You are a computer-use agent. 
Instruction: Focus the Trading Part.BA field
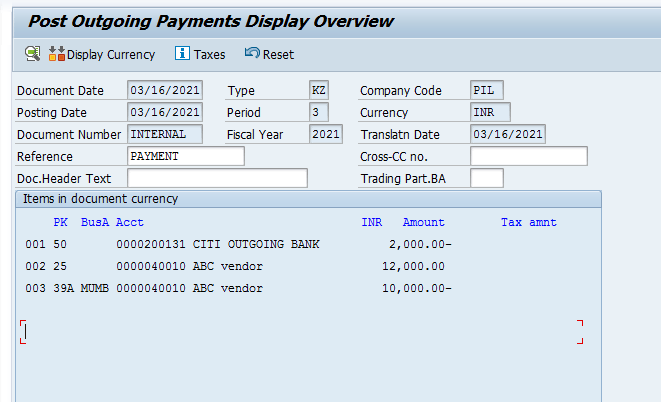click(x=487, y=178)
